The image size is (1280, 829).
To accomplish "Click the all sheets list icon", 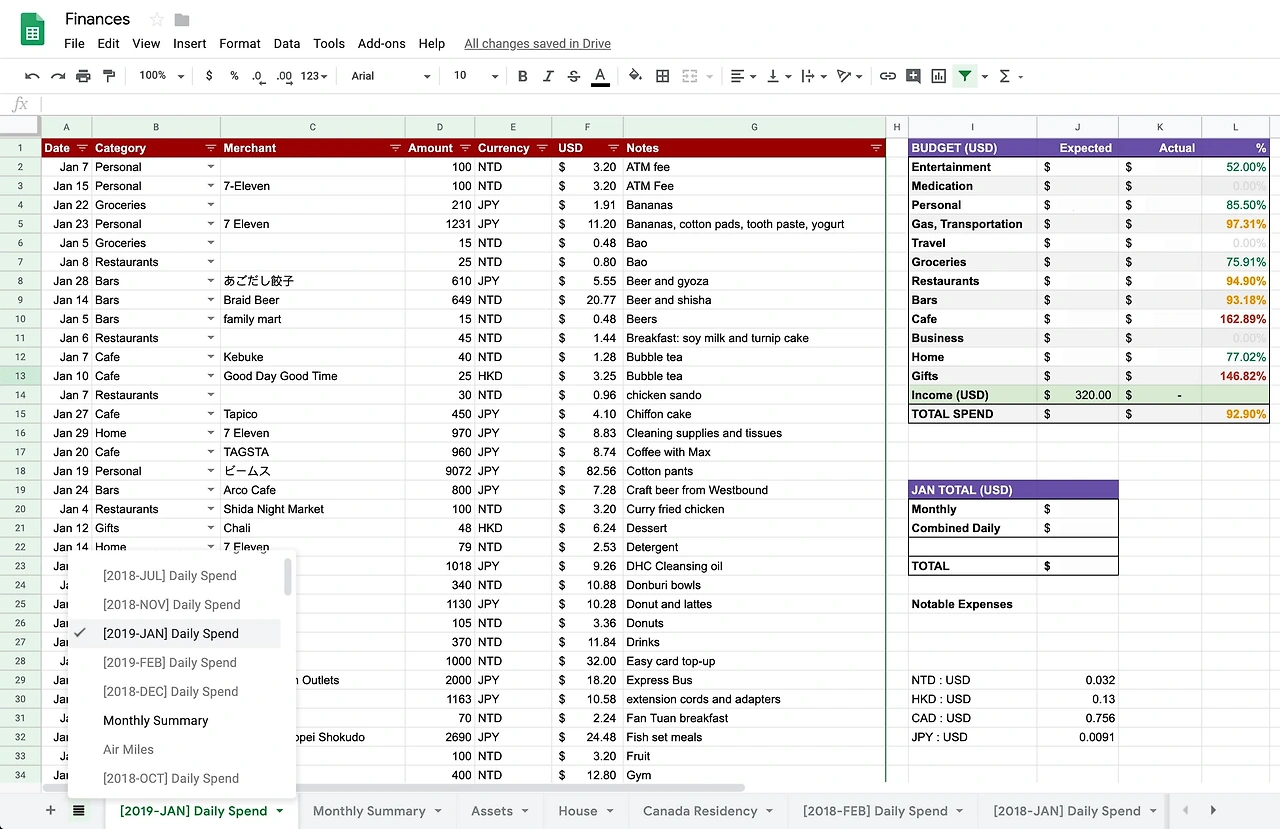I will tap(79, 811).
